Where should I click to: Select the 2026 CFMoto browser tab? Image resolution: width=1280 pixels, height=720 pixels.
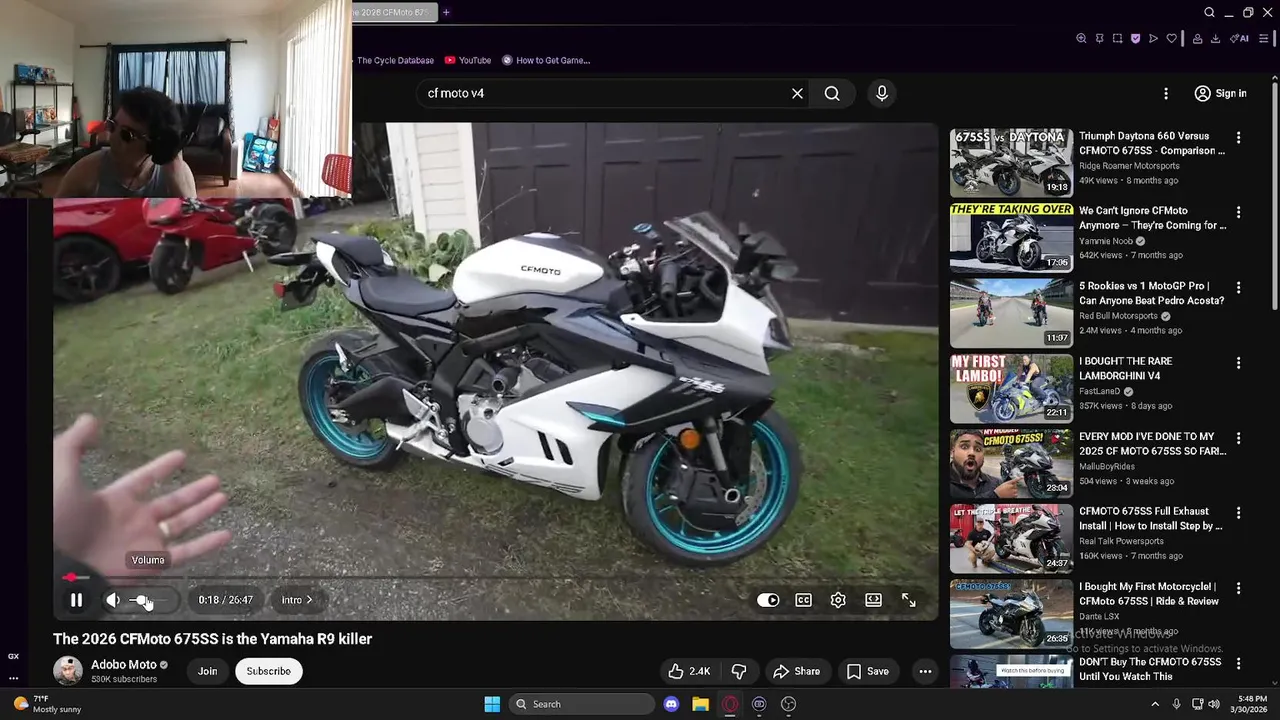point(392,12)
